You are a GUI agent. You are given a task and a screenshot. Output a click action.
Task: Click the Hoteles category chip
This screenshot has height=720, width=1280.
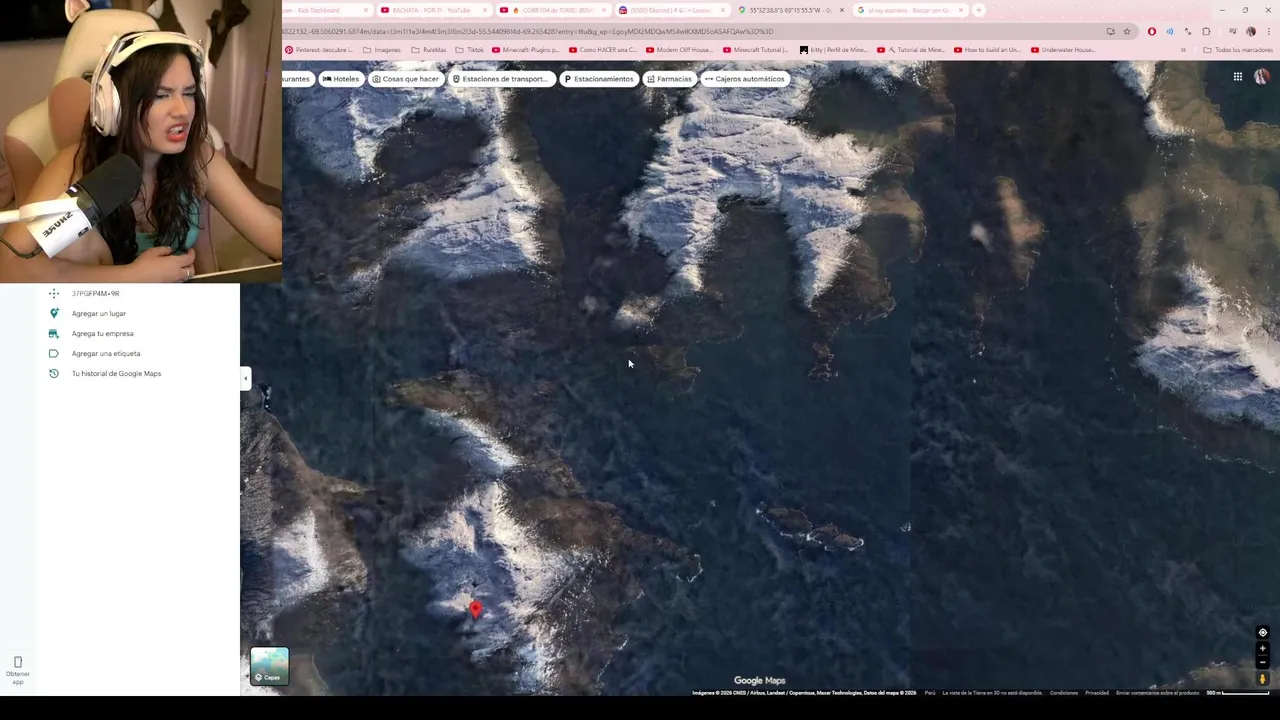coord(340,79)
